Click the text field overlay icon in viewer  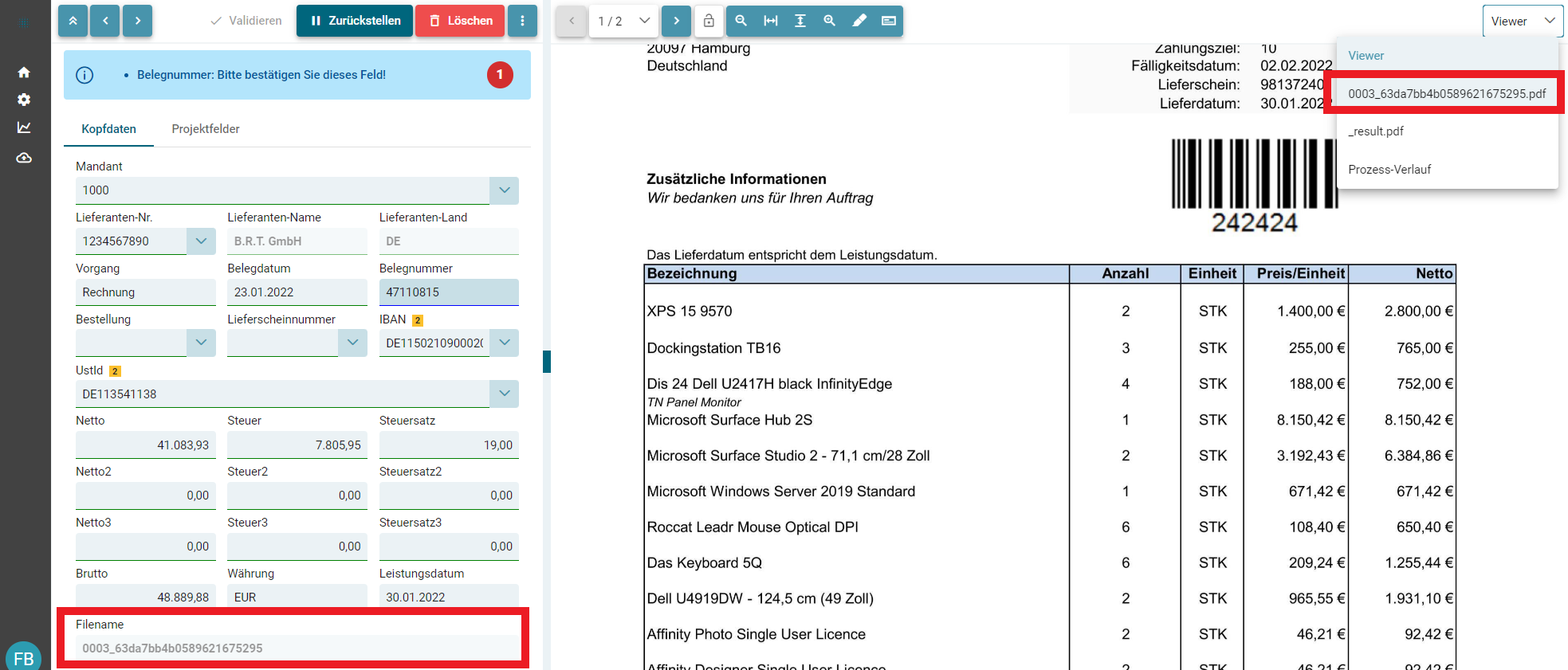click(889, 21)
